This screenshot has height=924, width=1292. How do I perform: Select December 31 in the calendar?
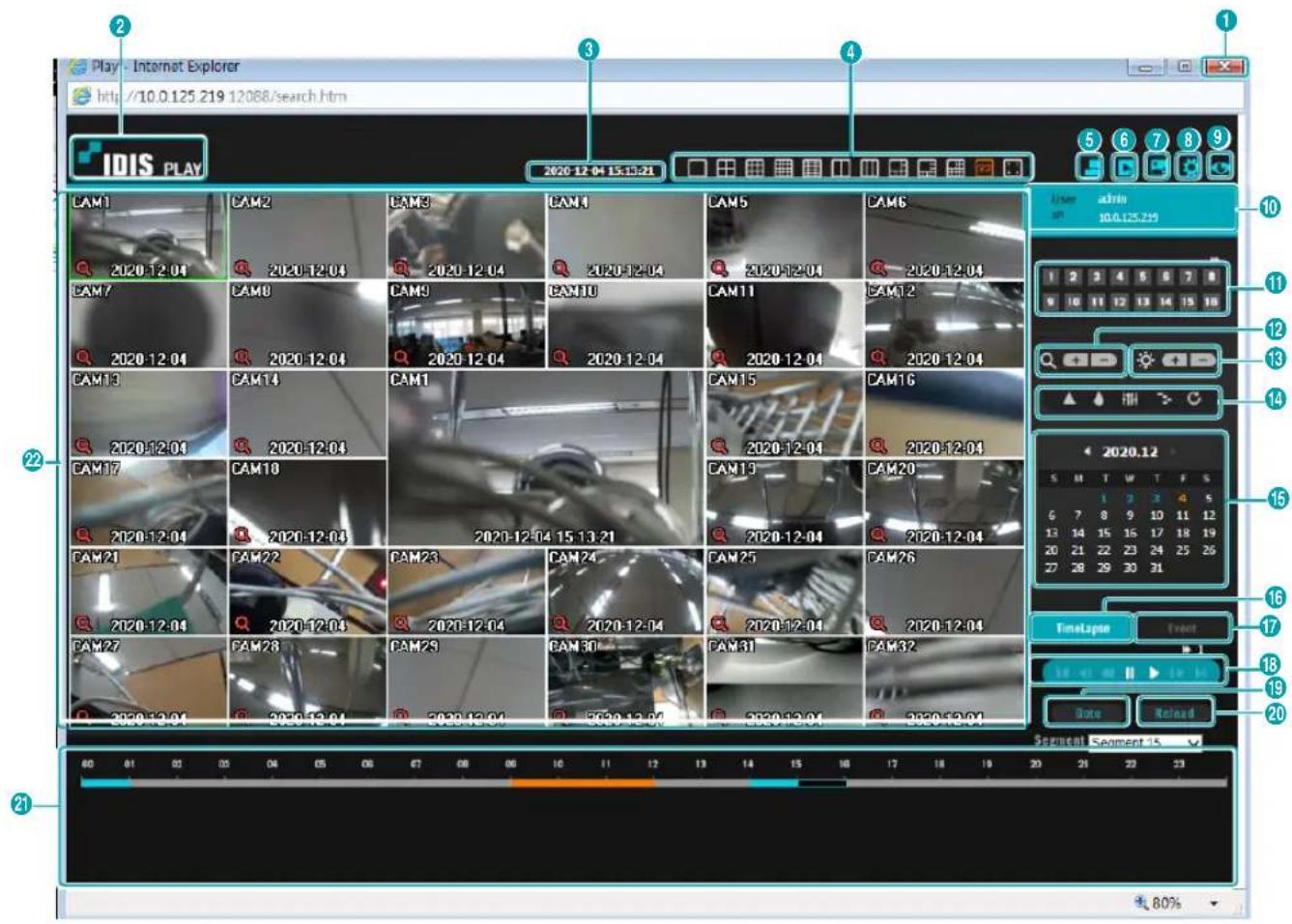(1156, 567)
